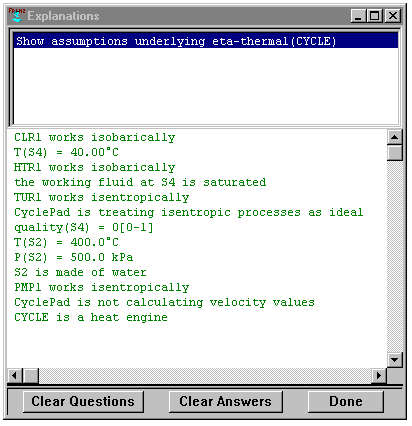Minimize the Explanations window
The image size is (412, 426).
(358, 16)
